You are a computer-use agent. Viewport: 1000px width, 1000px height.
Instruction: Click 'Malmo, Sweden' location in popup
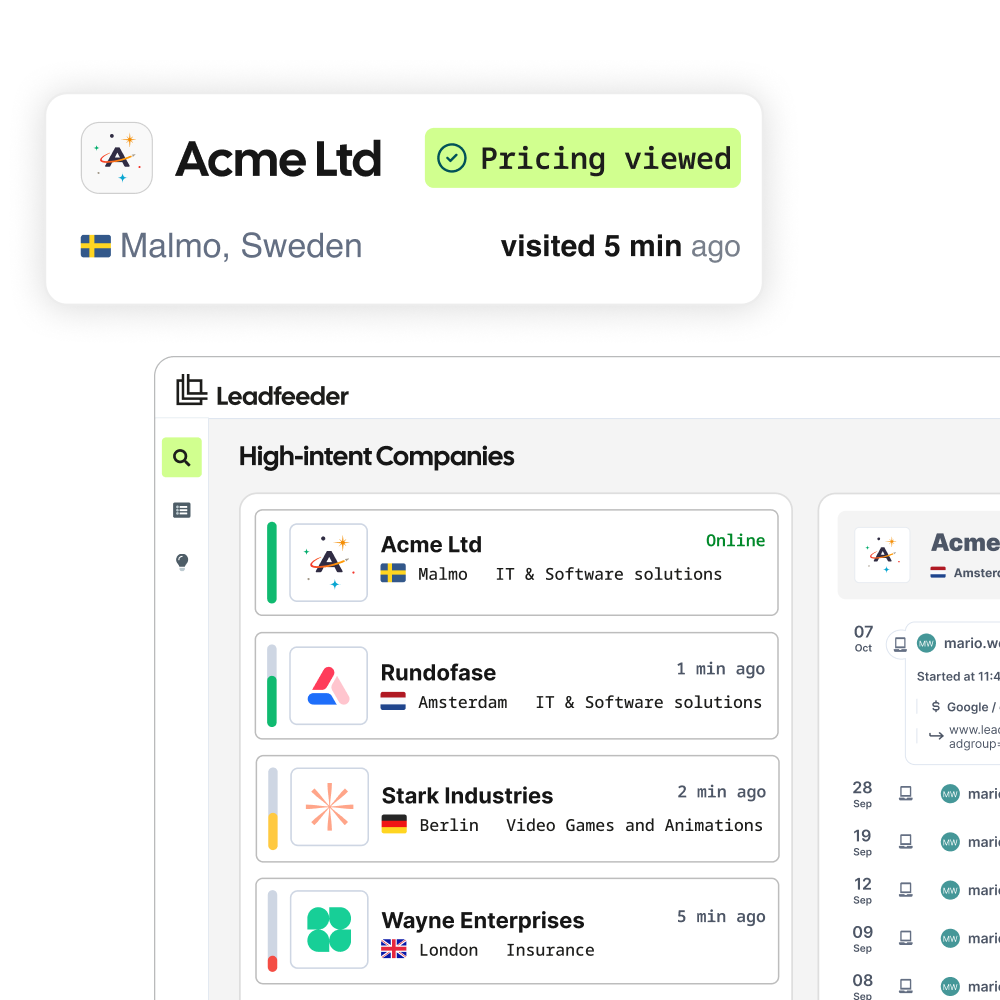tap(241, 246)
